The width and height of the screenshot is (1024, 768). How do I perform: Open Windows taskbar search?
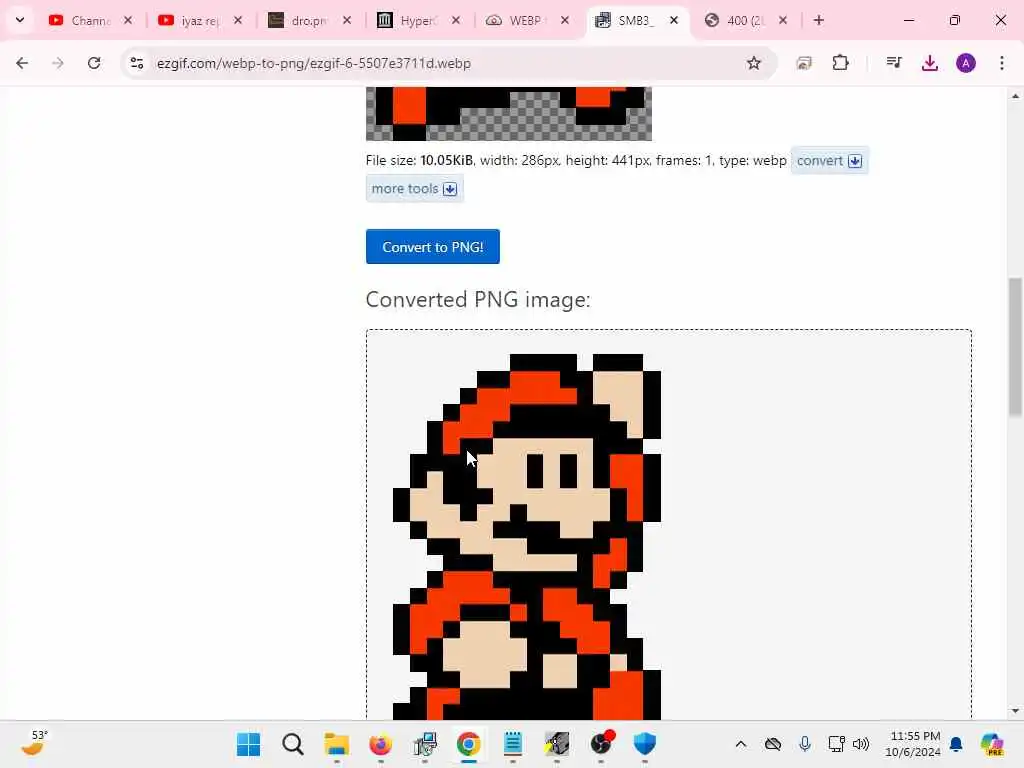[x=293, y=744]
